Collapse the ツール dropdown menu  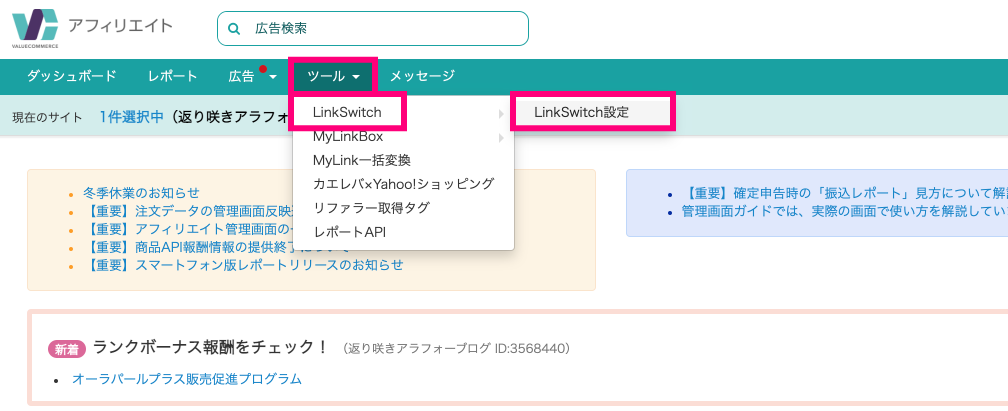pos(332,77)
